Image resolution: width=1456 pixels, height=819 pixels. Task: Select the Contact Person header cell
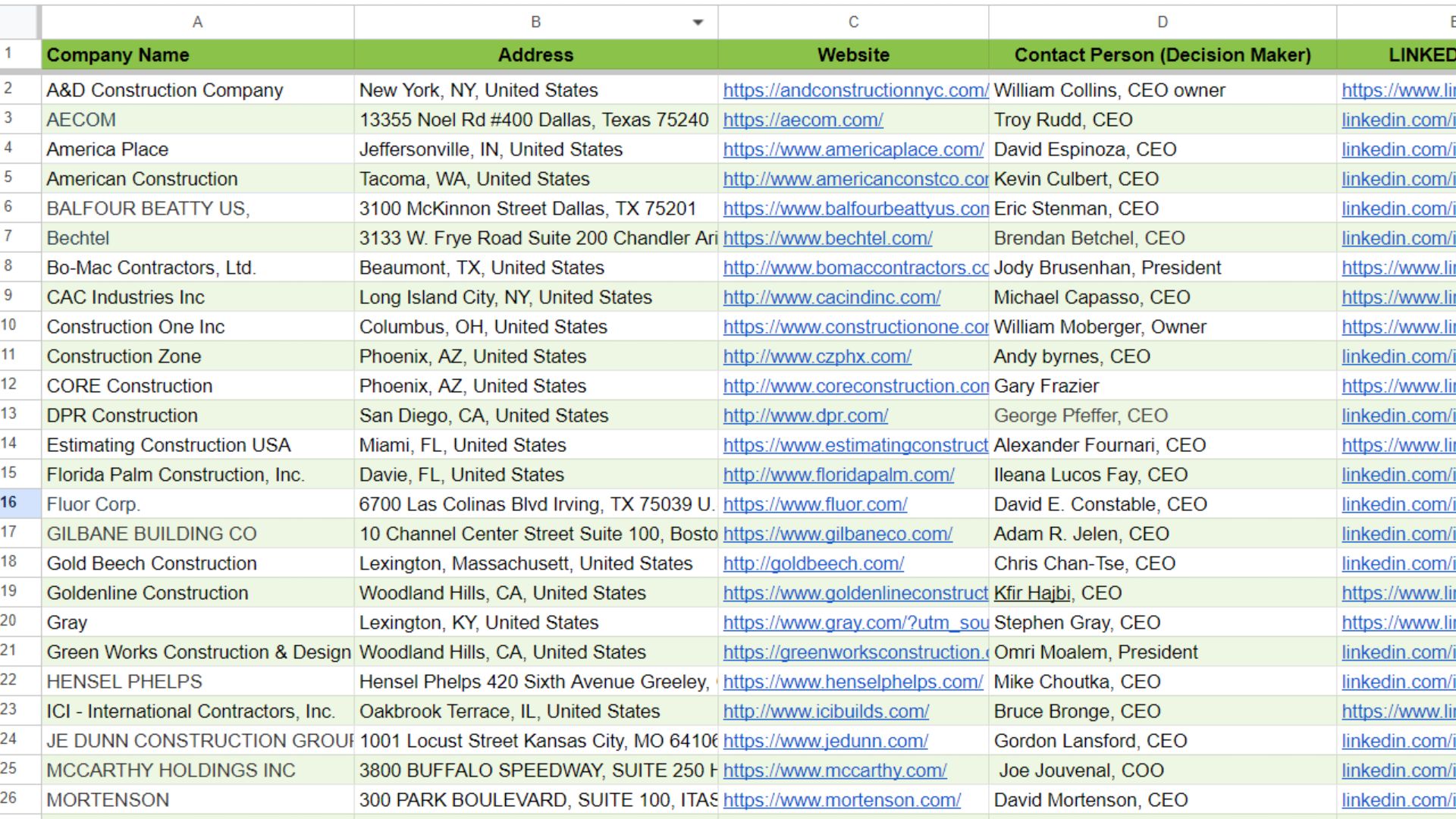tap(1162, 55)
